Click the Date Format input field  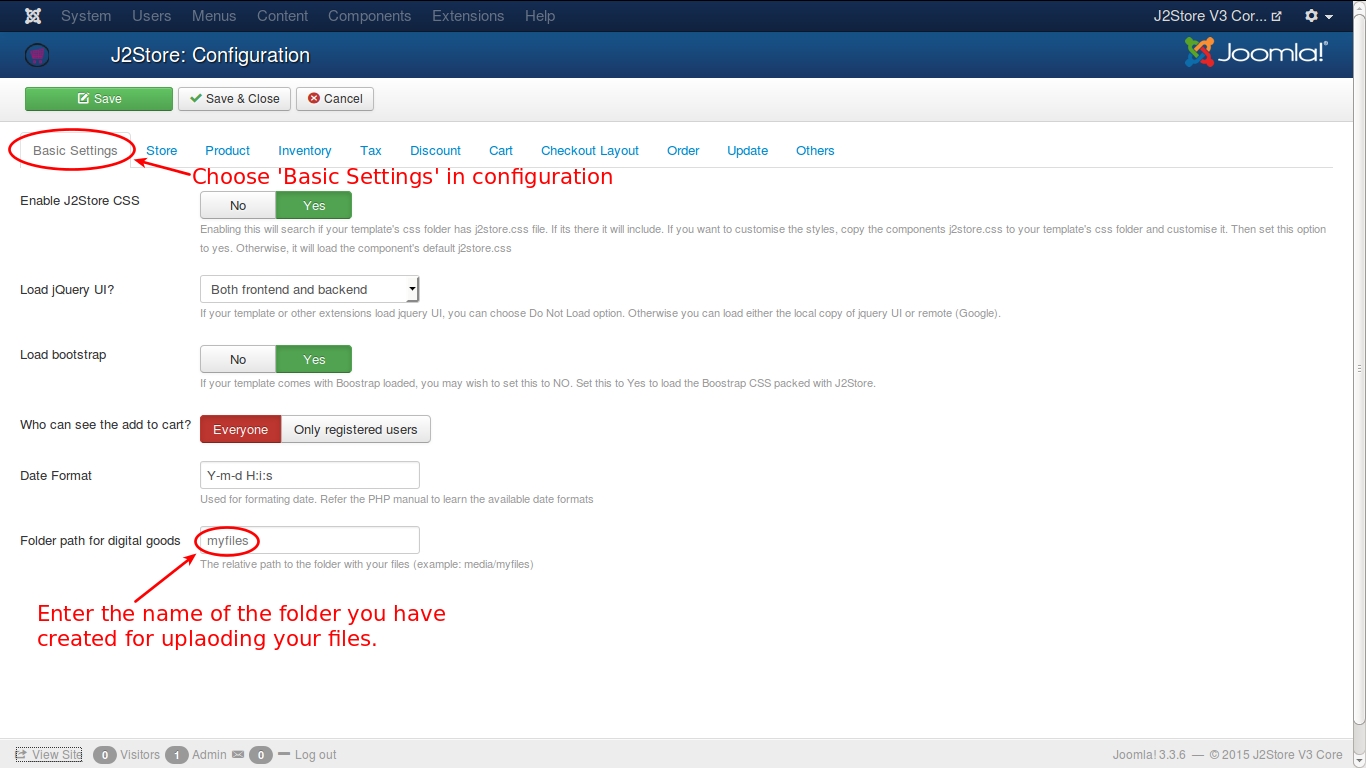(x=310, y=475)
